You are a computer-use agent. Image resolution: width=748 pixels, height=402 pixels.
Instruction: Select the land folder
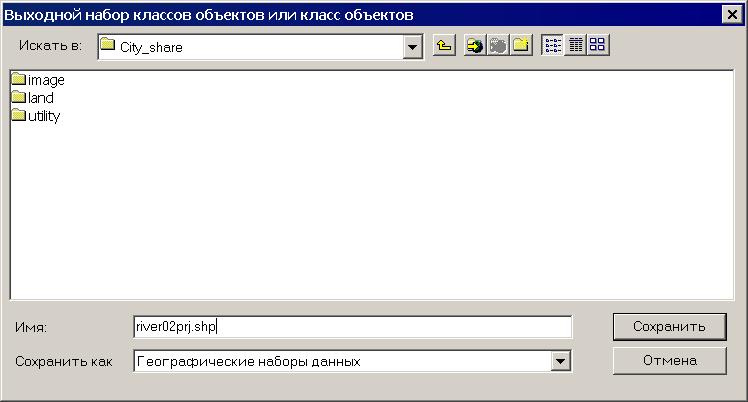pyautogui.click(x=32, y=98)
